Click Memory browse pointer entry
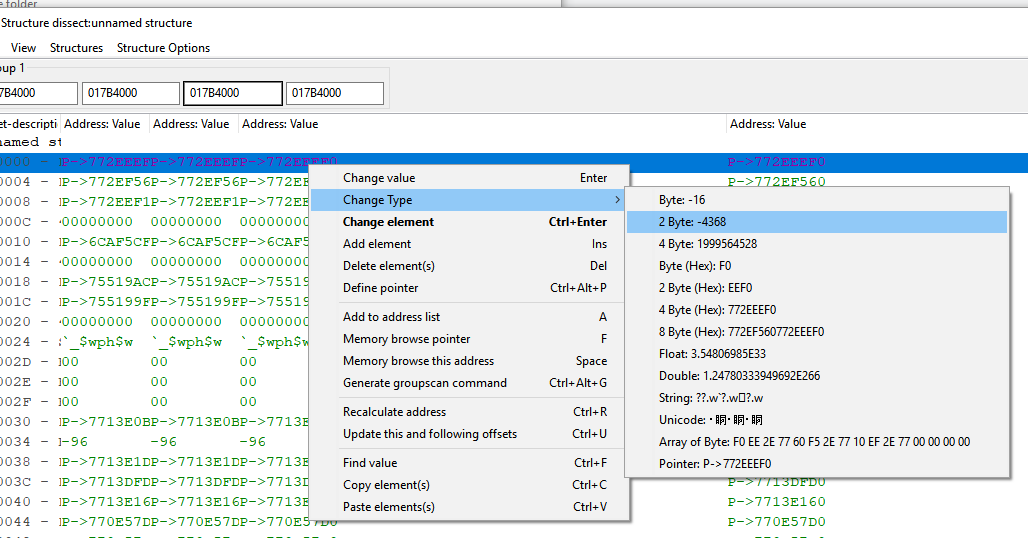 tap(406, 339)
